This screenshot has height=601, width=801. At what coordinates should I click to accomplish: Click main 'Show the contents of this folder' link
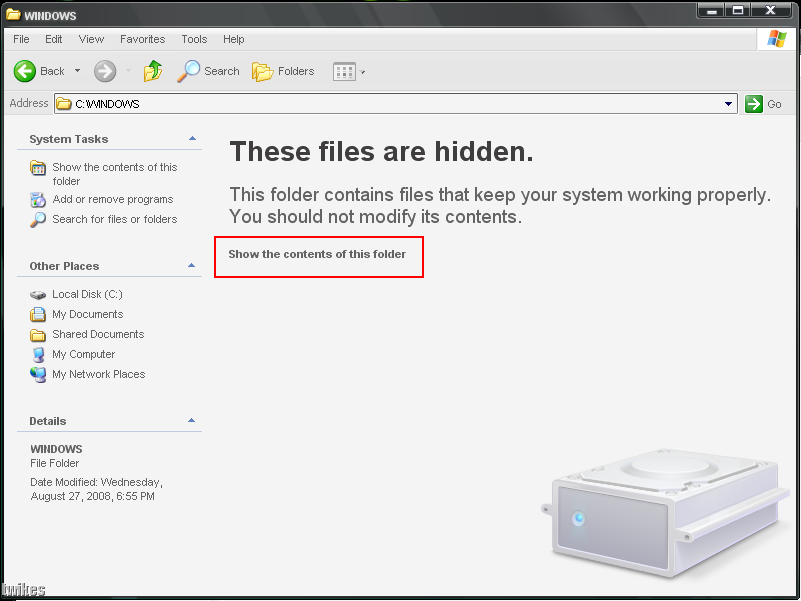click(x=317, y=254)
